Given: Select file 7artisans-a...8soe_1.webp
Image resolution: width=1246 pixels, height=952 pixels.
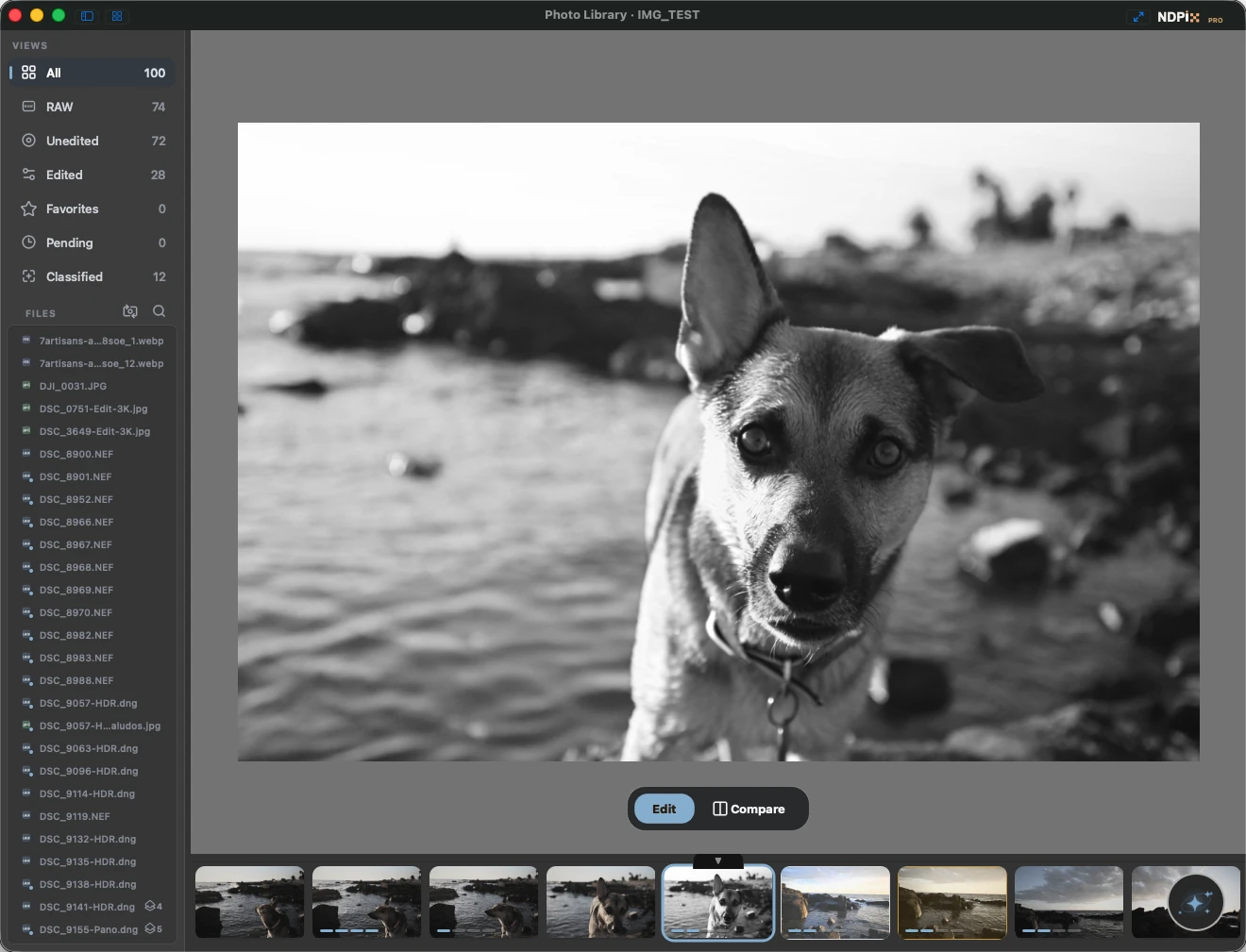Looking at the screenshot, I should tap(92, 341).
